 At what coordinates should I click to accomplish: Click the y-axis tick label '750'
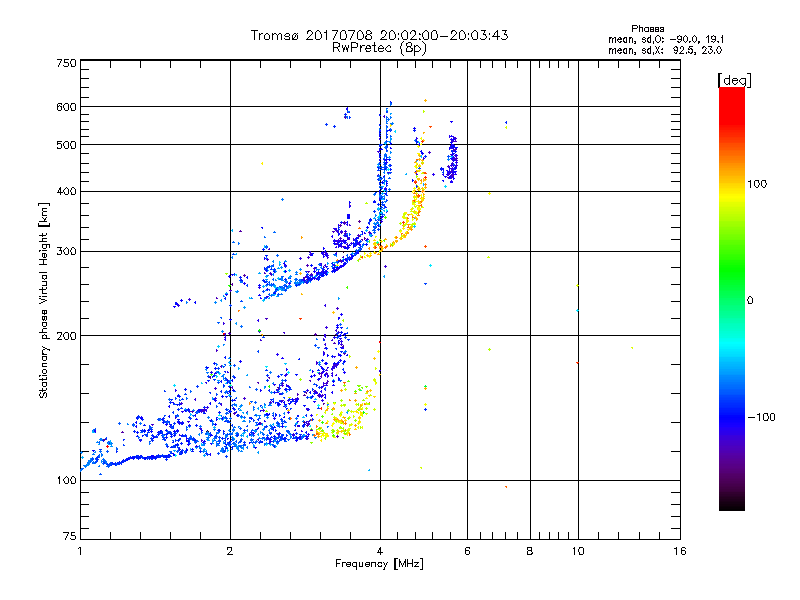pos(67,63)
